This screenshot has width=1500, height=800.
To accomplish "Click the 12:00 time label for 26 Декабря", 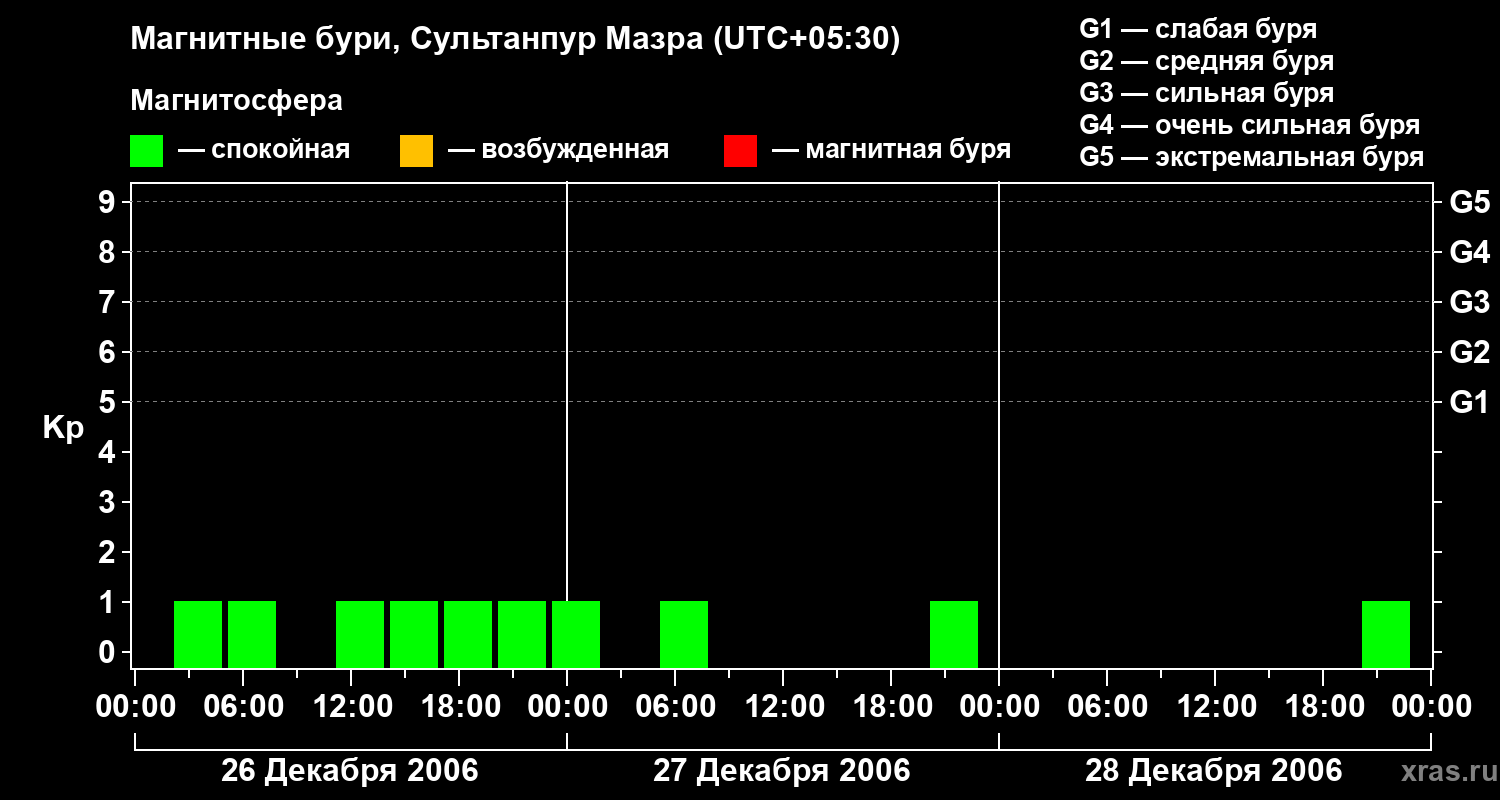I will click(351, 707).
